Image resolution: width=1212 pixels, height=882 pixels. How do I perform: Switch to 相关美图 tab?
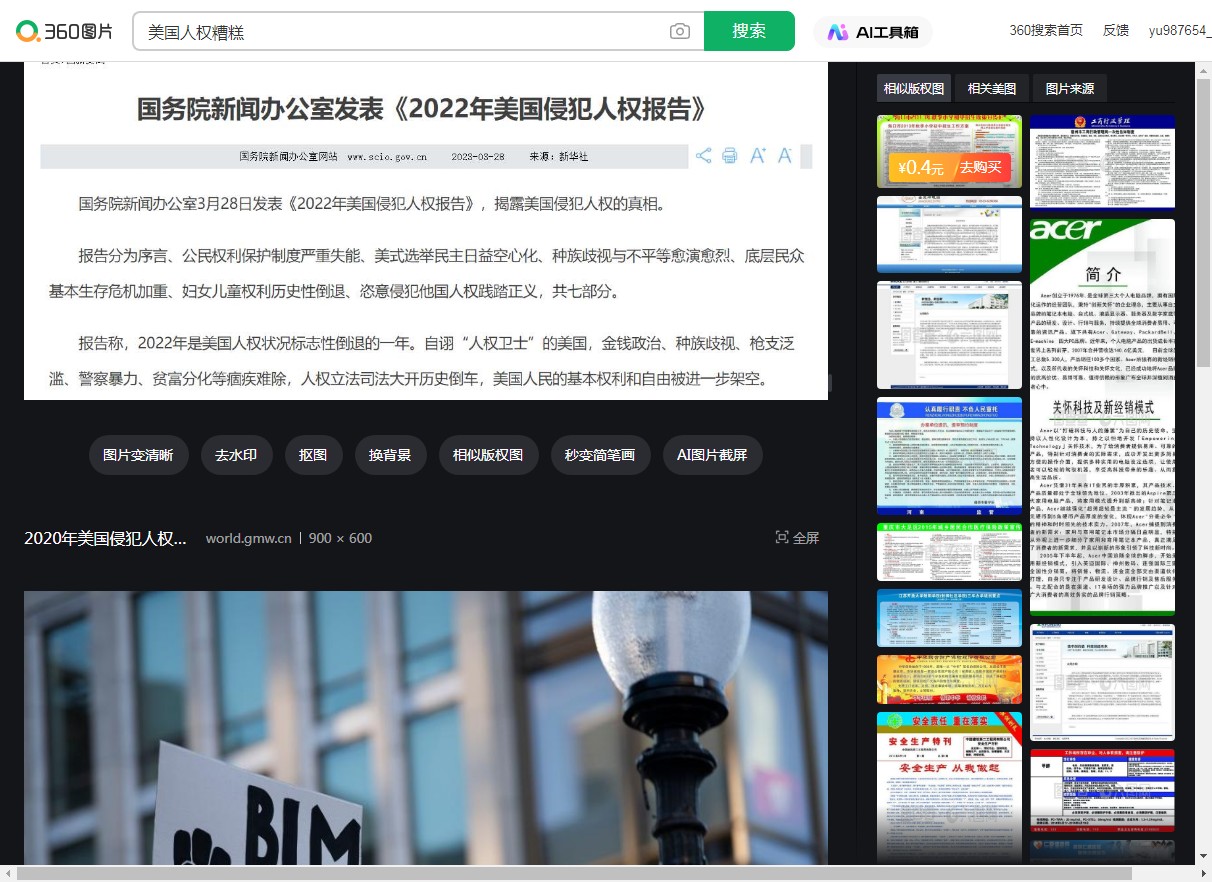pyautogui.click(x=992, y=88)
